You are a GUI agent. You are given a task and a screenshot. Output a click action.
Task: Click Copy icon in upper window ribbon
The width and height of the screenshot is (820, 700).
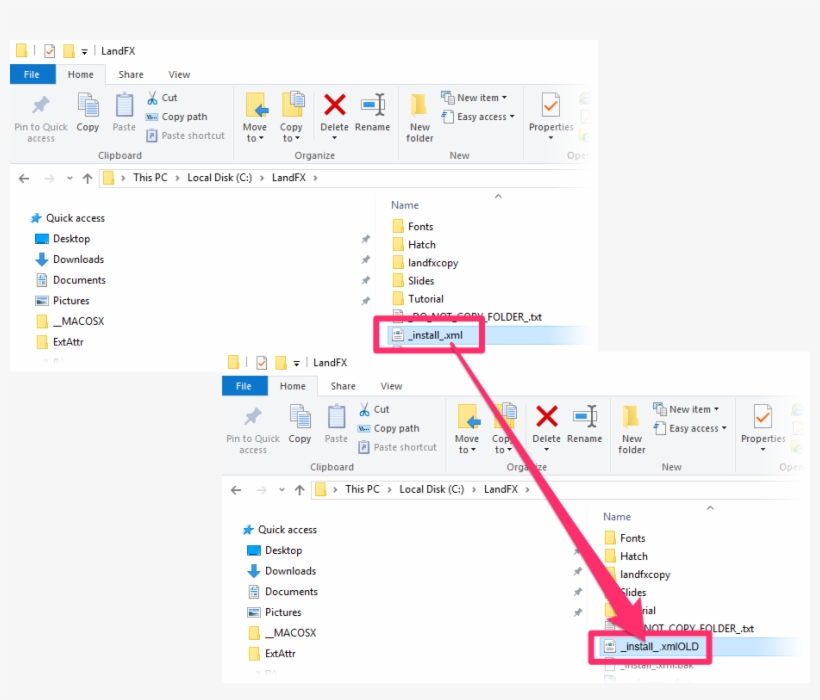[x=88, y=105]
